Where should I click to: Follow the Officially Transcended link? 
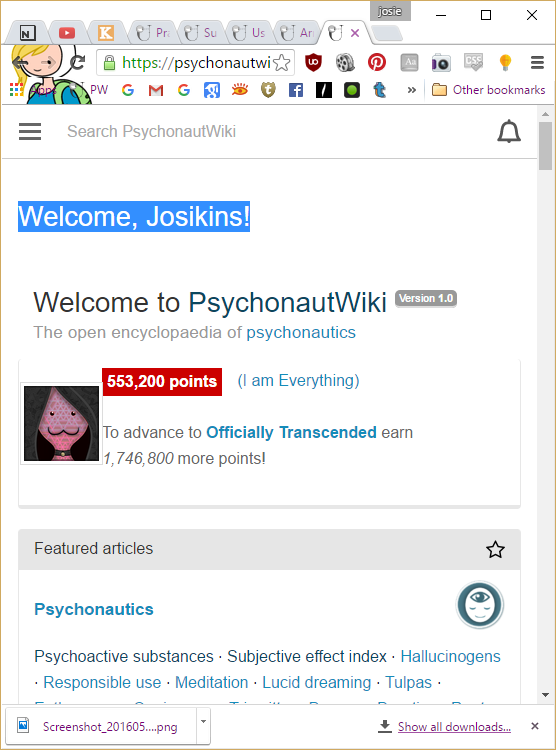(291, 432)
